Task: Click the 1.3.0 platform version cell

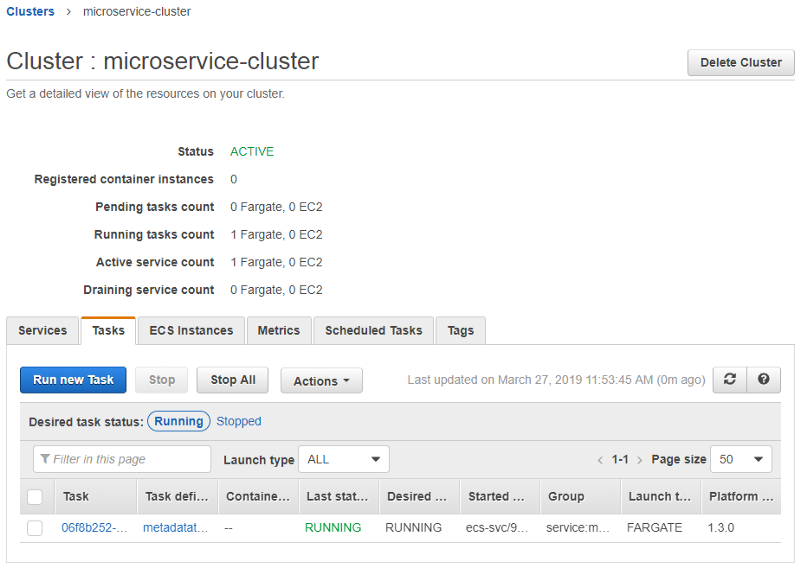Action: [721, 528]
